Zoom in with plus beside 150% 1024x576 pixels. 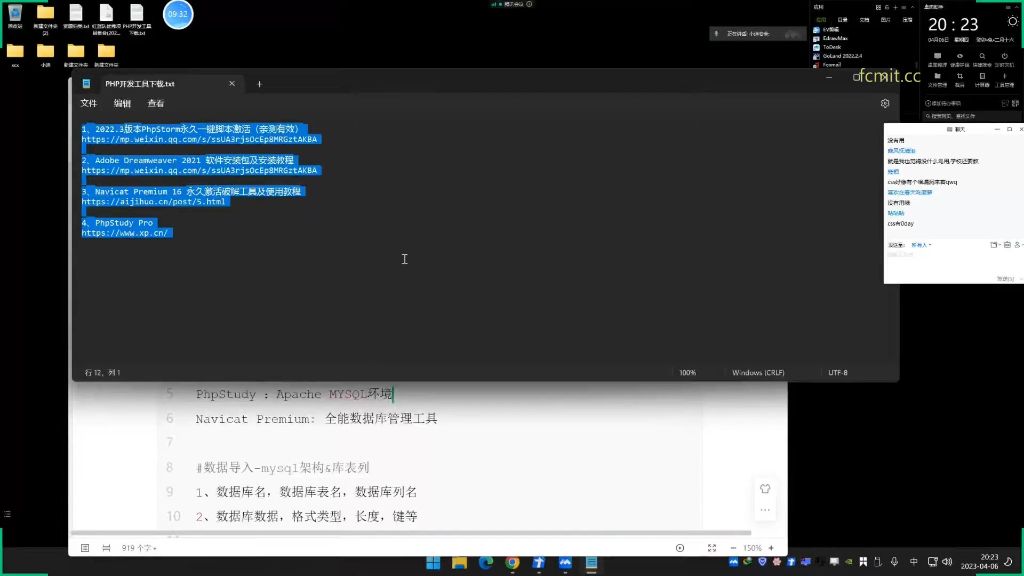click(x=771, y=548)
